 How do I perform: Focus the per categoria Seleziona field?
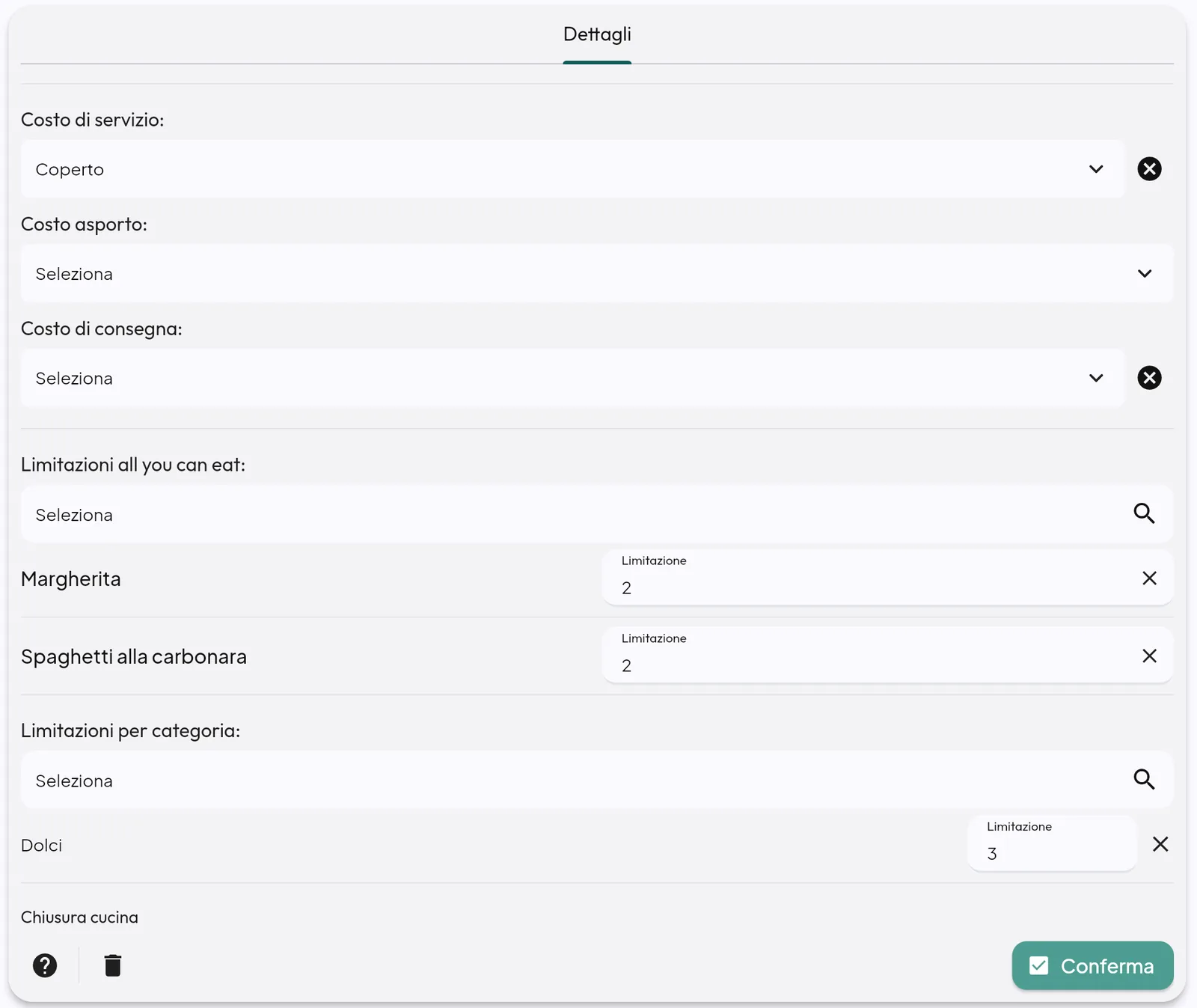[597, 780]
